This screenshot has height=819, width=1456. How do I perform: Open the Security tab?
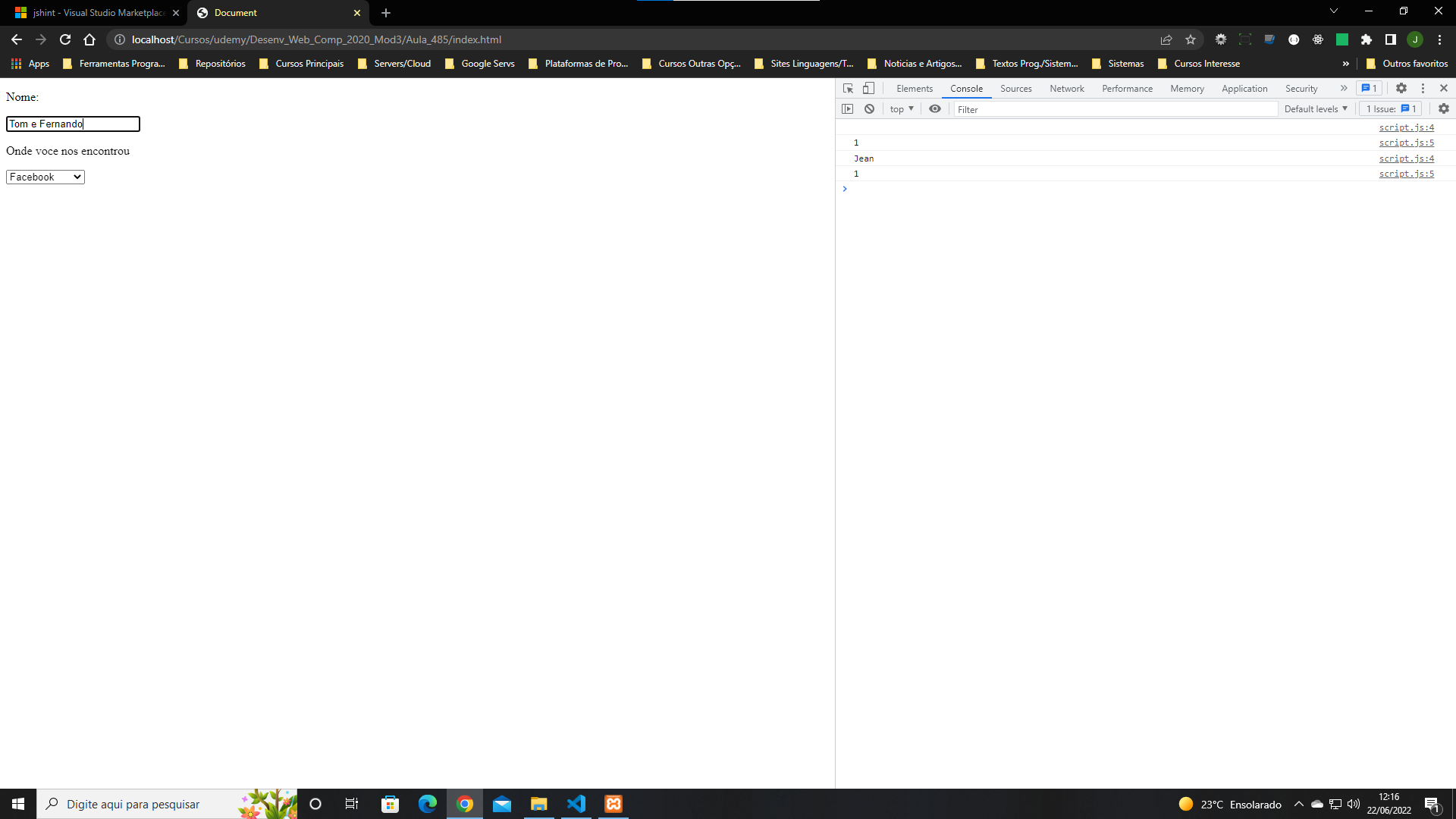click(1301, 89)
